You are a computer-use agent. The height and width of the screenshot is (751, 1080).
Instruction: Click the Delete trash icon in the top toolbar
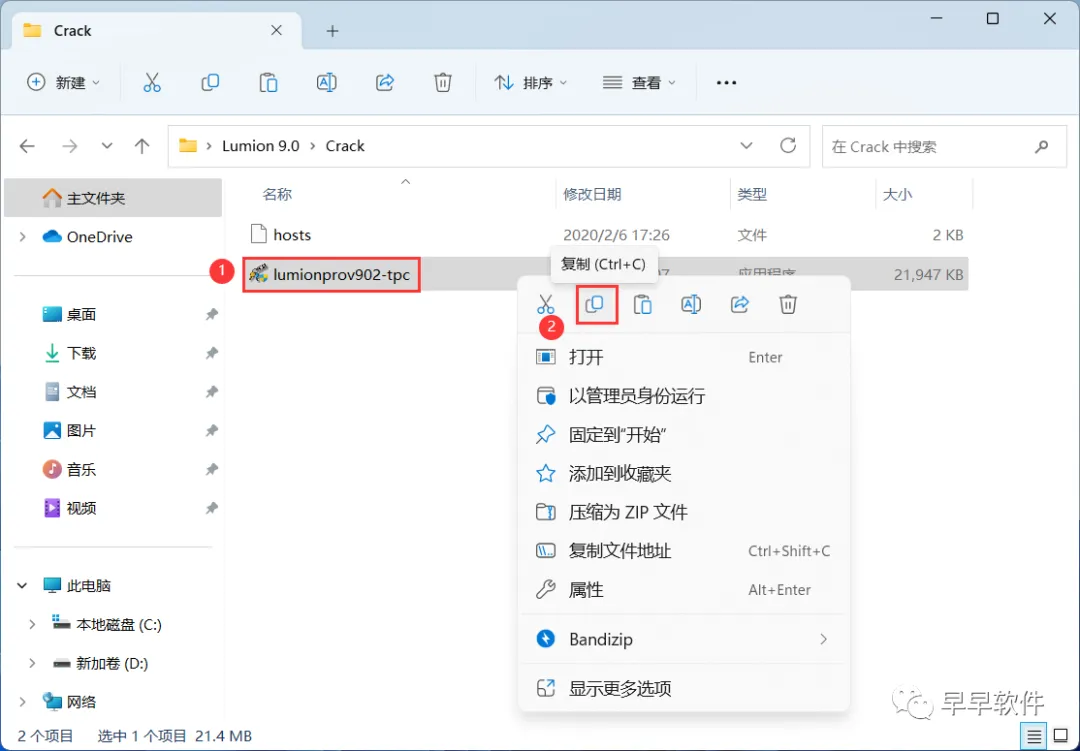click(x=443, y=83)
